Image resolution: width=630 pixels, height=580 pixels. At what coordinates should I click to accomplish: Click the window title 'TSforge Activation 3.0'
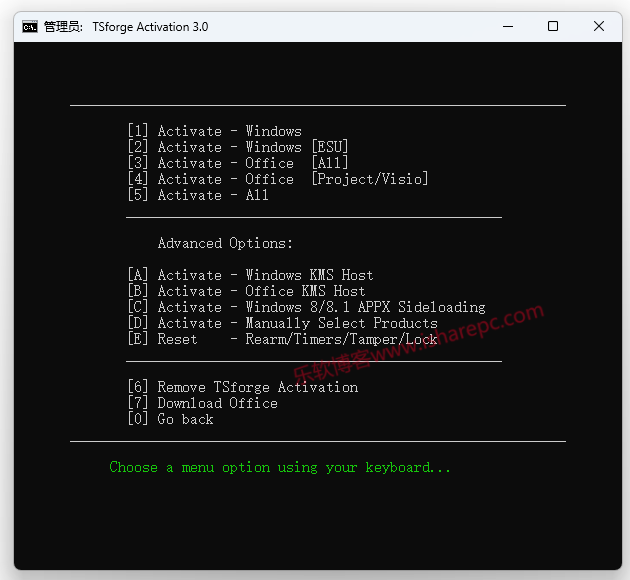coord(150,27)
